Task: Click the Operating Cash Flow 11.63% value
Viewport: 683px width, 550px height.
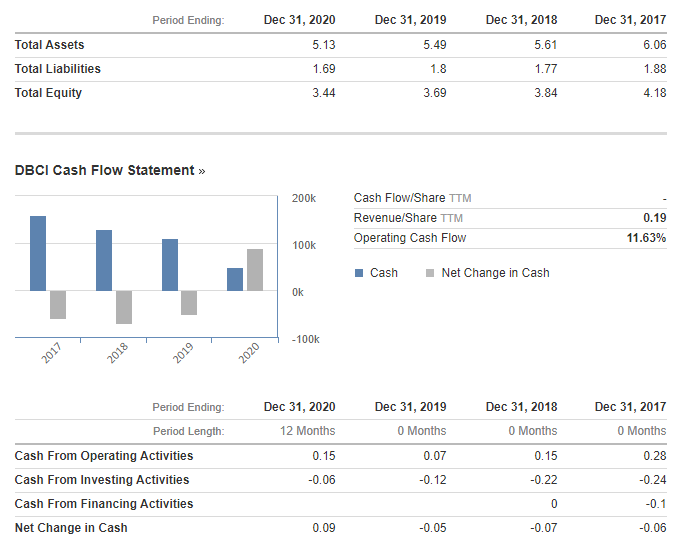Action: 646,238
